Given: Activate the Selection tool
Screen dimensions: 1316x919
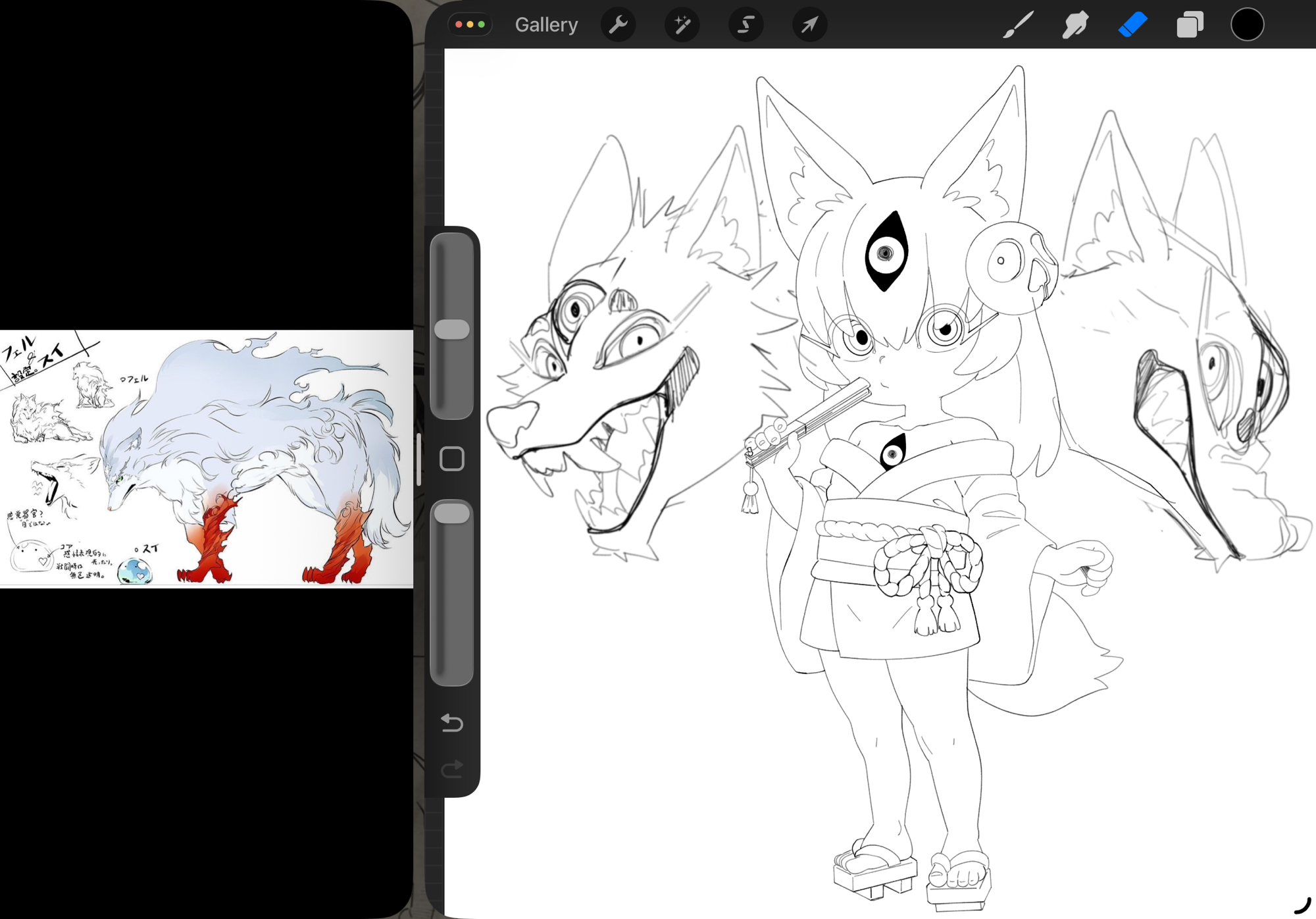Looking at the screenshot, I should pyautogui.click(x=746, y=25).
